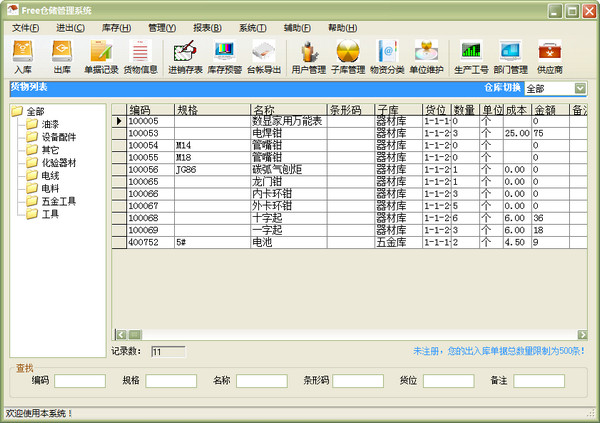600x423 pixels.
Task: Click the M18 specification cell
Action: pos(212,158)
